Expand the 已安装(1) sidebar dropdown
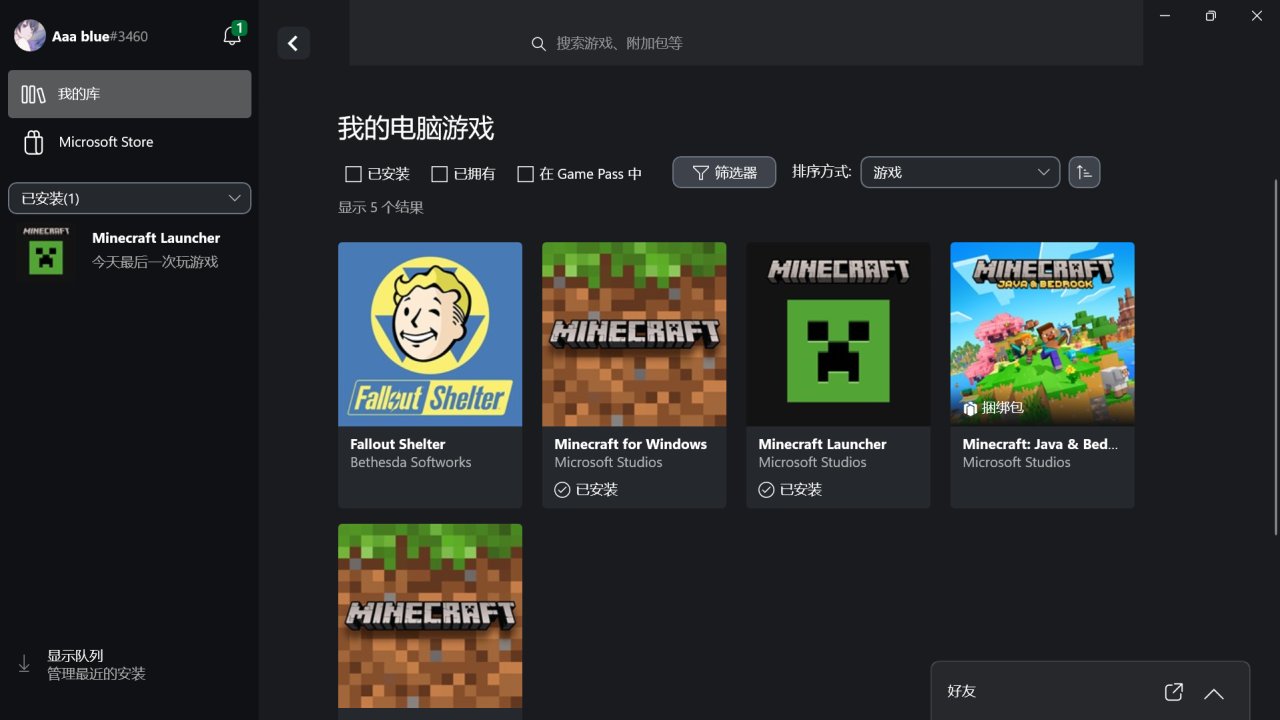 [130, 198]
